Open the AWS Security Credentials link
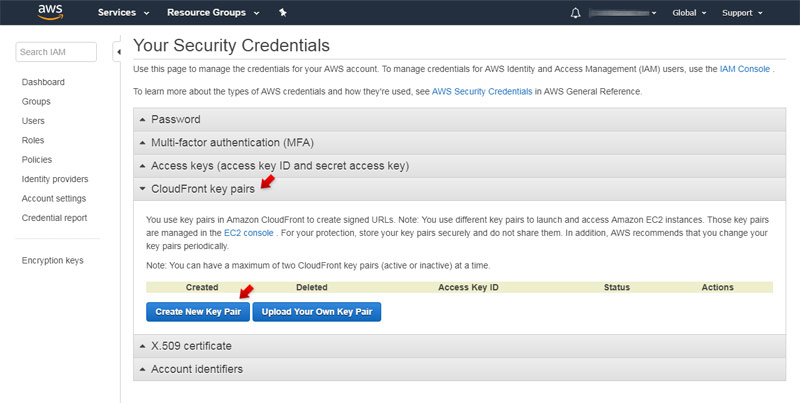The image size is (800, 403). [482, 92]
